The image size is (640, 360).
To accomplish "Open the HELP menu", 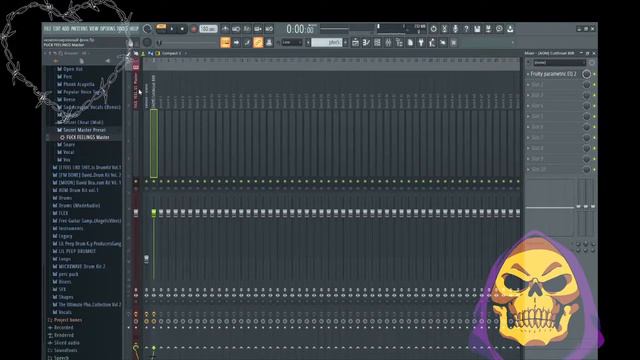I will (x=134, y=29).
